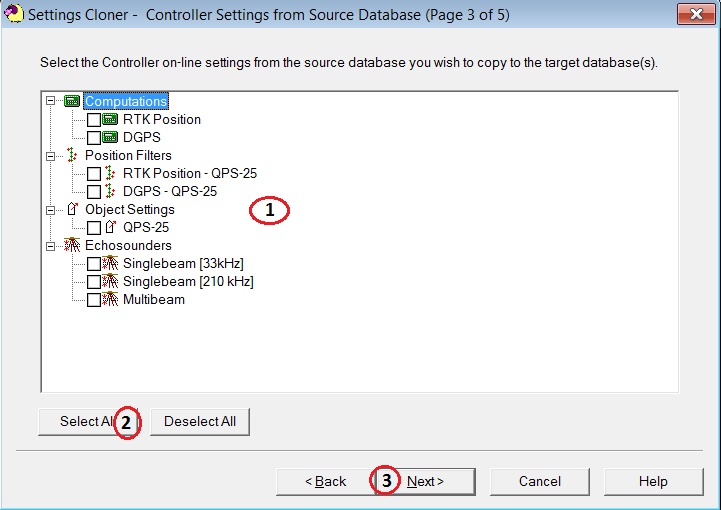721x510 pixels.
Task: Click the Multibeam echosounder icon
Action: click(x=110, y=300)
